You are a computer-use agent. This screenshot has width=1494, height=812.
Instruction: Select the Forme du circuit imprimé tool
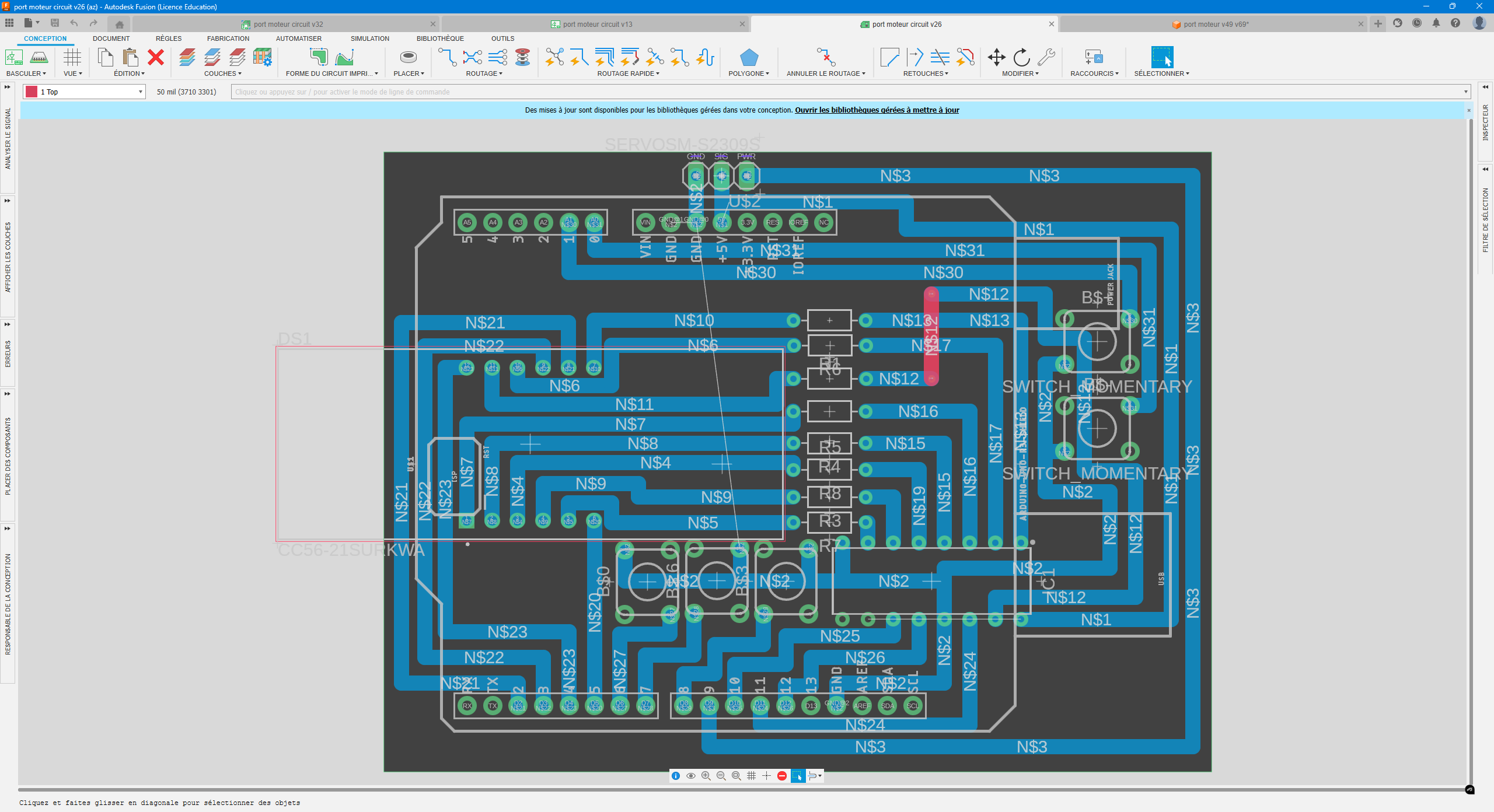(319, 58)
